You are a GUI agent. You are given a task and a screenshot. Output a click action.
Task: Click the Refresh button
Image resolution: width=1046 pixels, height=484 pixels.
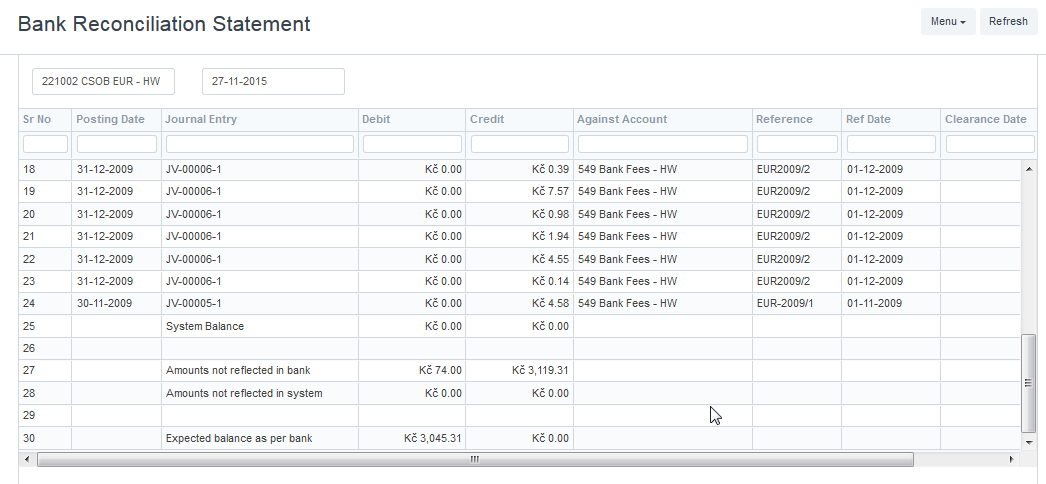[x=1008, y=21]
